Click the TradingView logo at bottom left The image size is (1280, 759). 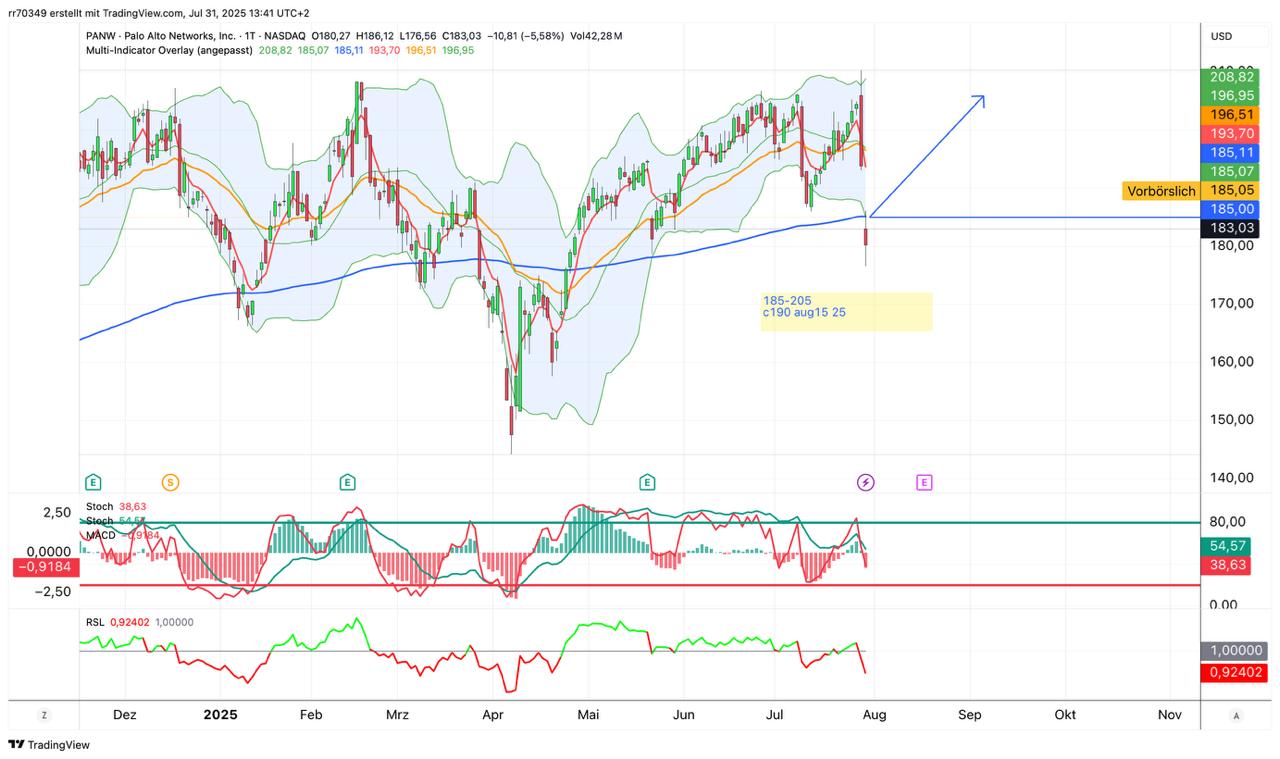(x=49, y=745)
